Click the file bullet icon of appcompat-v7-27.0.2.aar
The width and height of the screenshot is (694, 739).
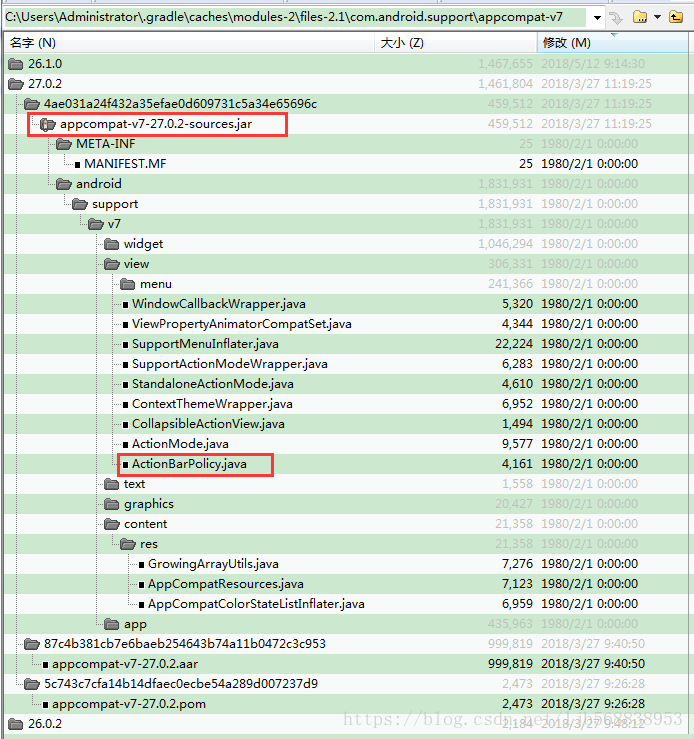[x=45, y=665]
